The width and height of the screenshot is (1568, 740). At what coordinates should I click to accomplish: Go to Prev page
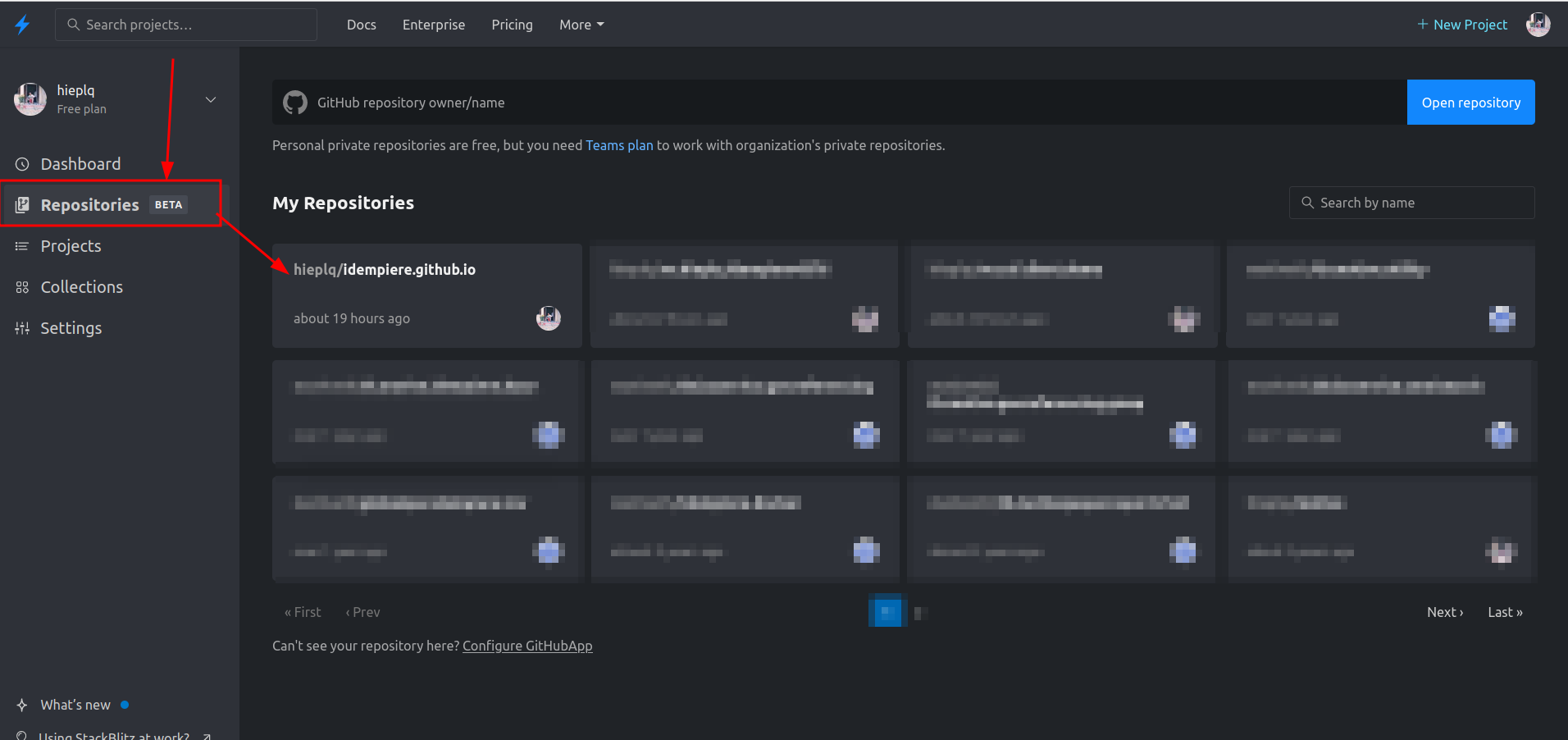click(363, 612)
